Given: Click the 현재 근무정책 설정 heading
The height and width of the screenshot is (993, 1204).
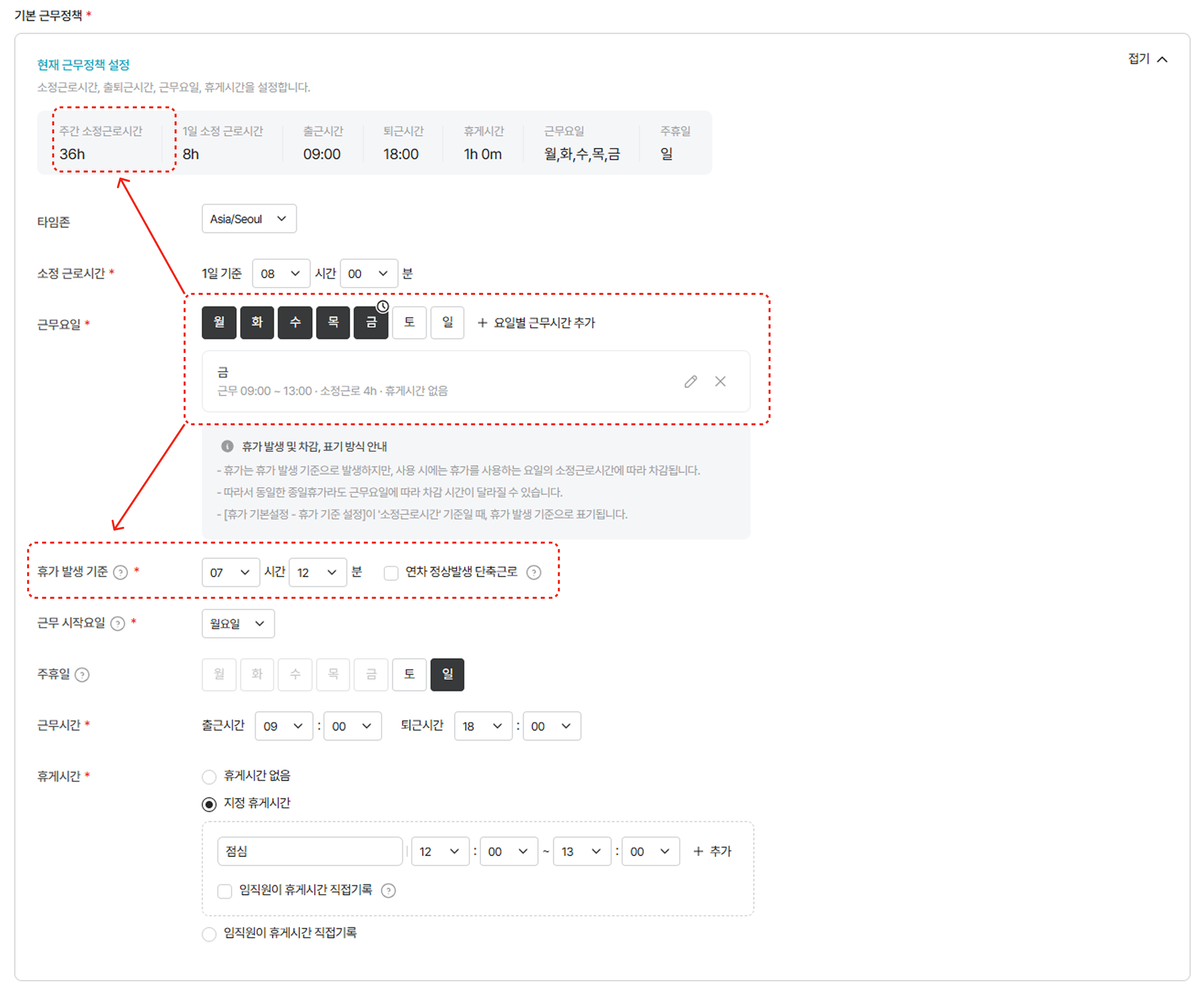Looking at the screenshot, I should (x=84, y=65).
